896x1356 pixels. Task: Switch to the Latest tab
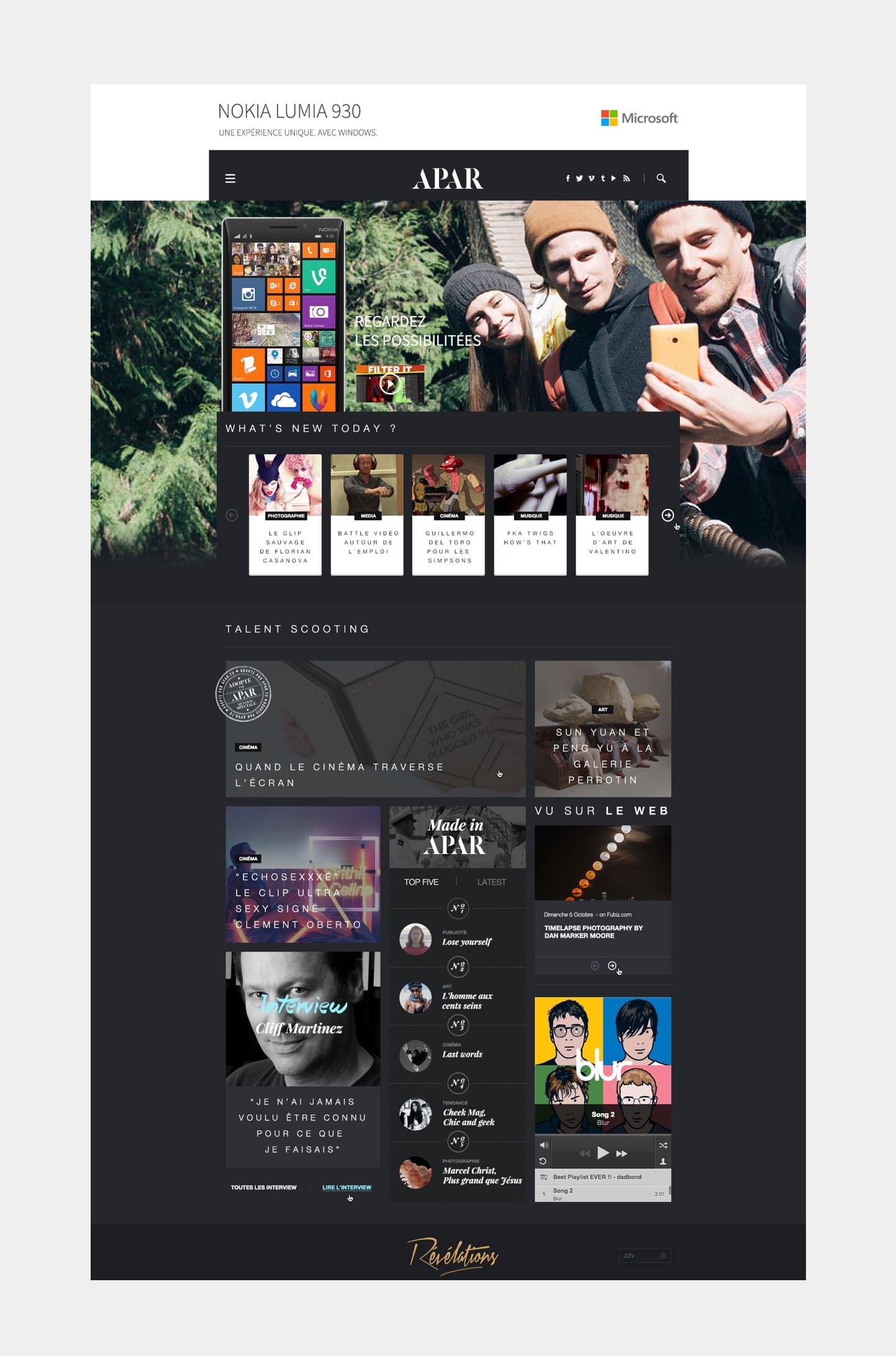coord(492,882)
